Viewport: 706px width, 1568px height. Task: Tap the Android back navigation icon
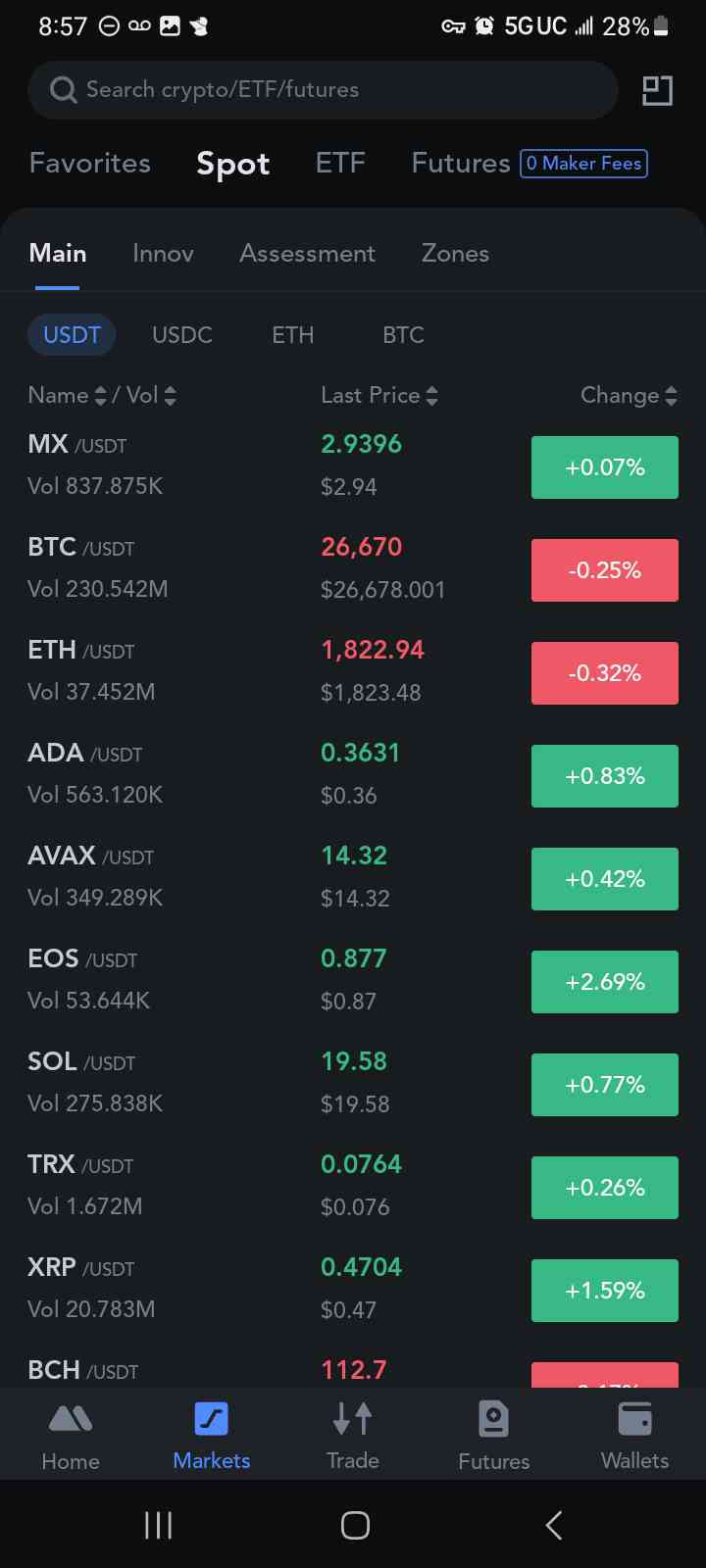[553, 1525]
